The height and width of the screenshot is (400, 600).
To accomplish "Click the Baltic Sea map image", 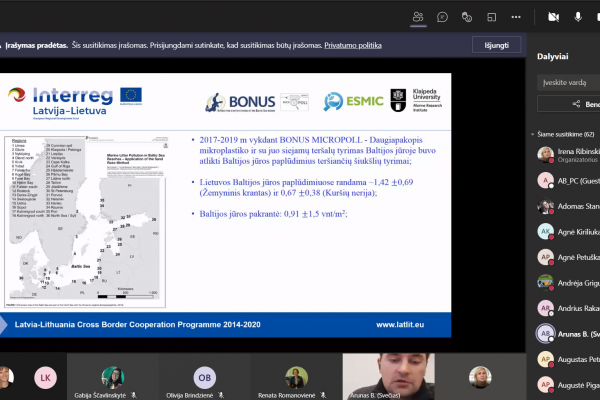I will tap(85, 222).
